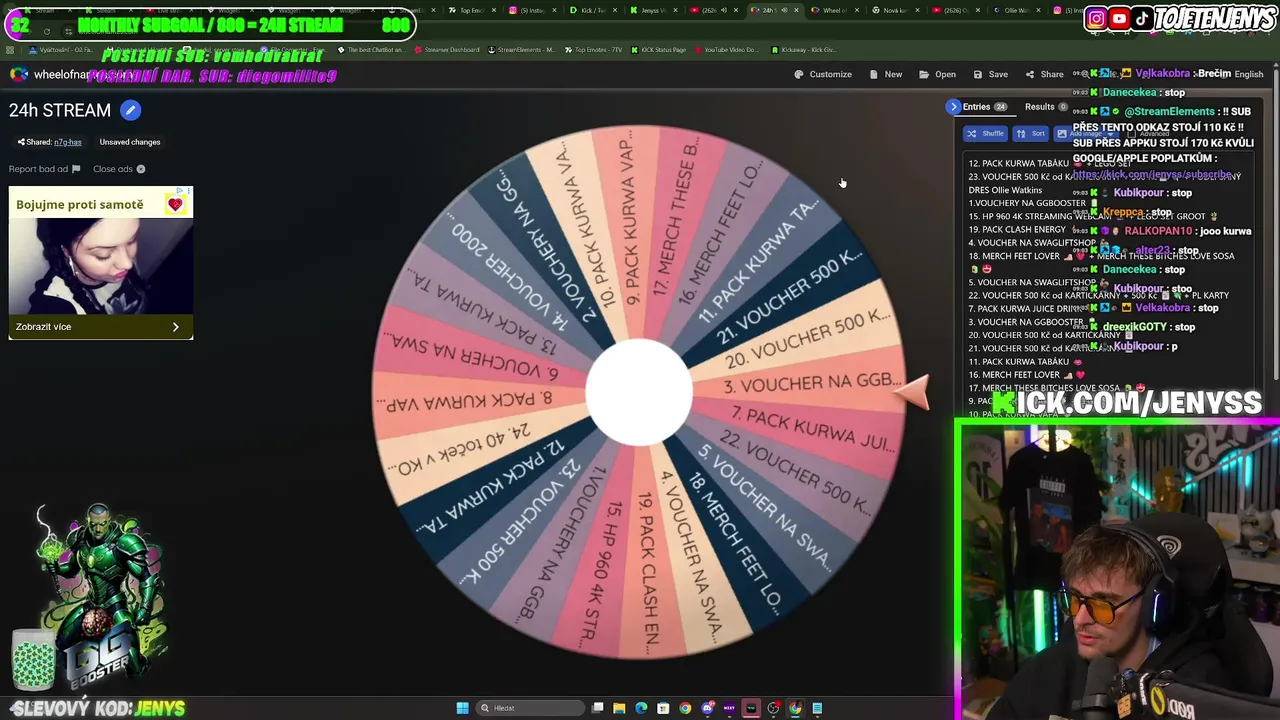The width and height of the screenshot is (1280, 720).
Task: Switch to the Jenyss browser tab
Action: (x=653, y=10)
